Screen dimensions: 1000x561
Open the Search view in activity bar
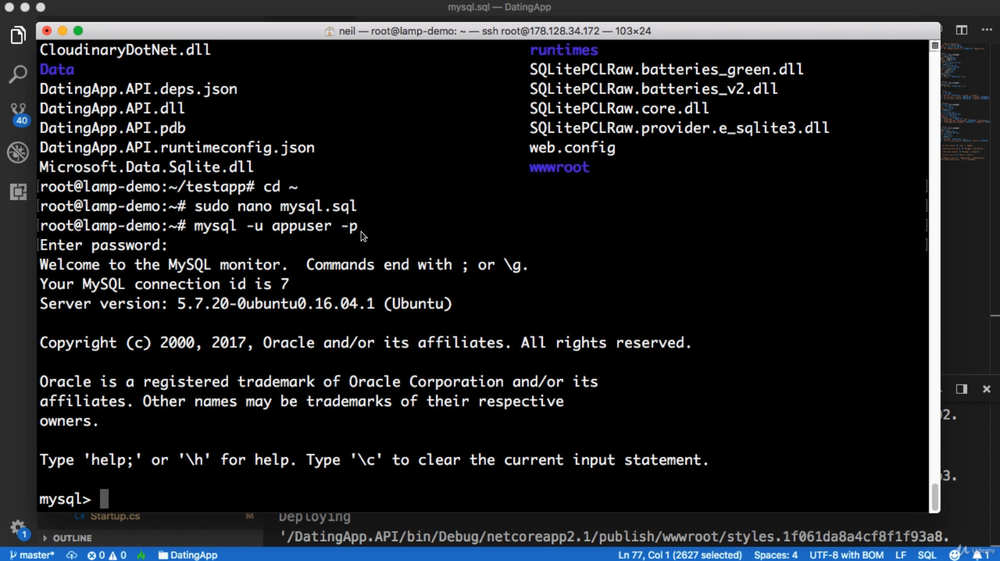pos(18,74)
